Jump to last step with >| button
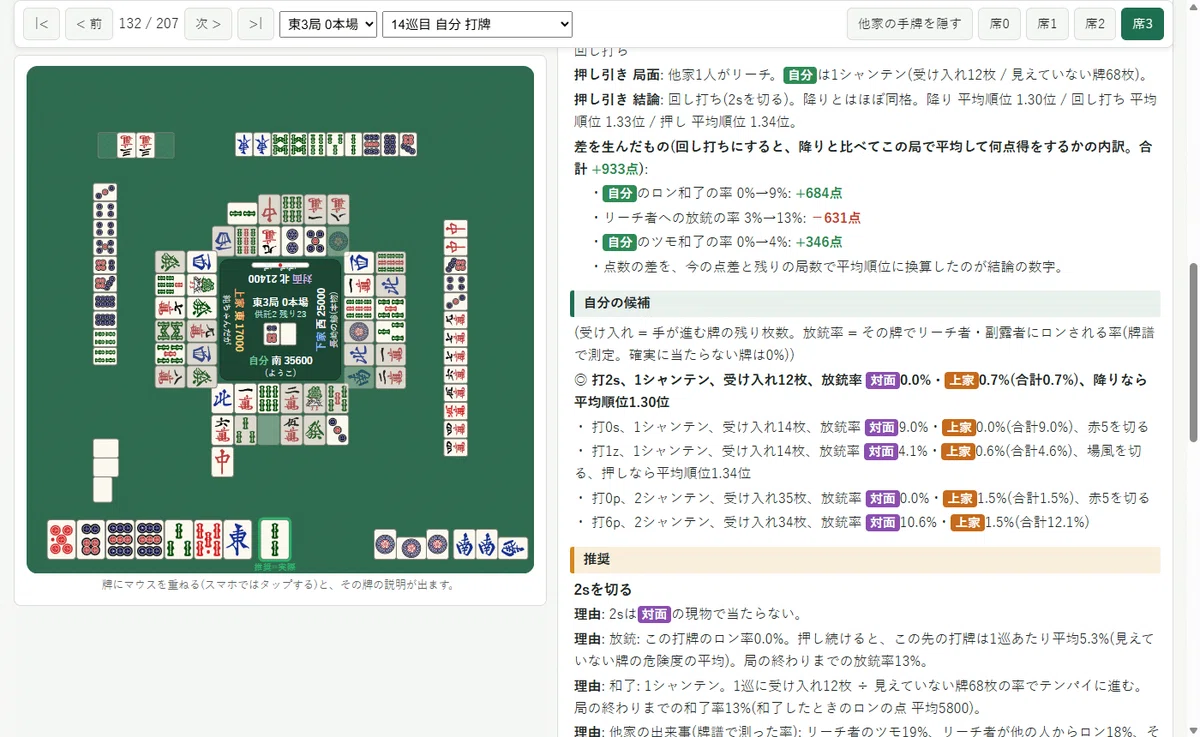The image size is (1200, 737). coord(255,24)
